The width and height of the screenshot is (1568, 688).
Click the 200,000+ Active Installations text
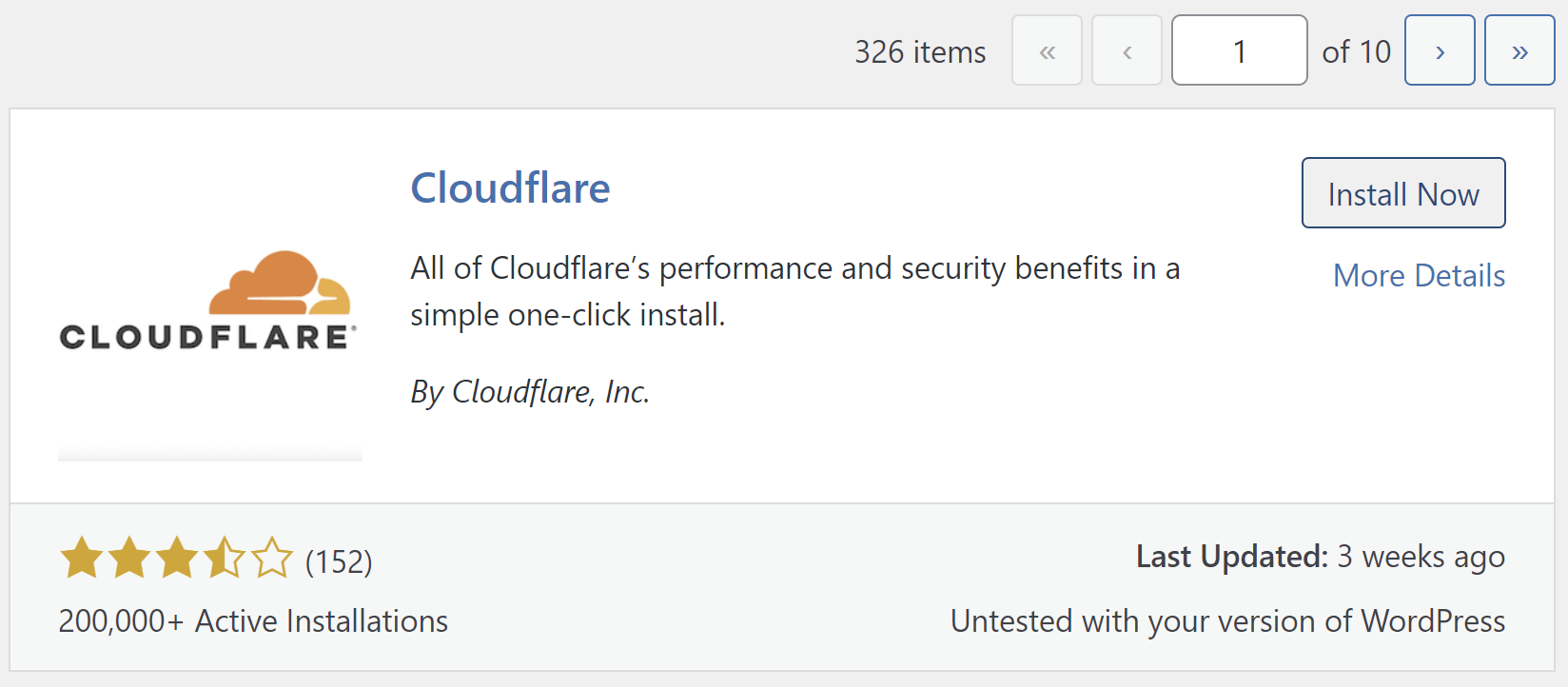[252, 621]
